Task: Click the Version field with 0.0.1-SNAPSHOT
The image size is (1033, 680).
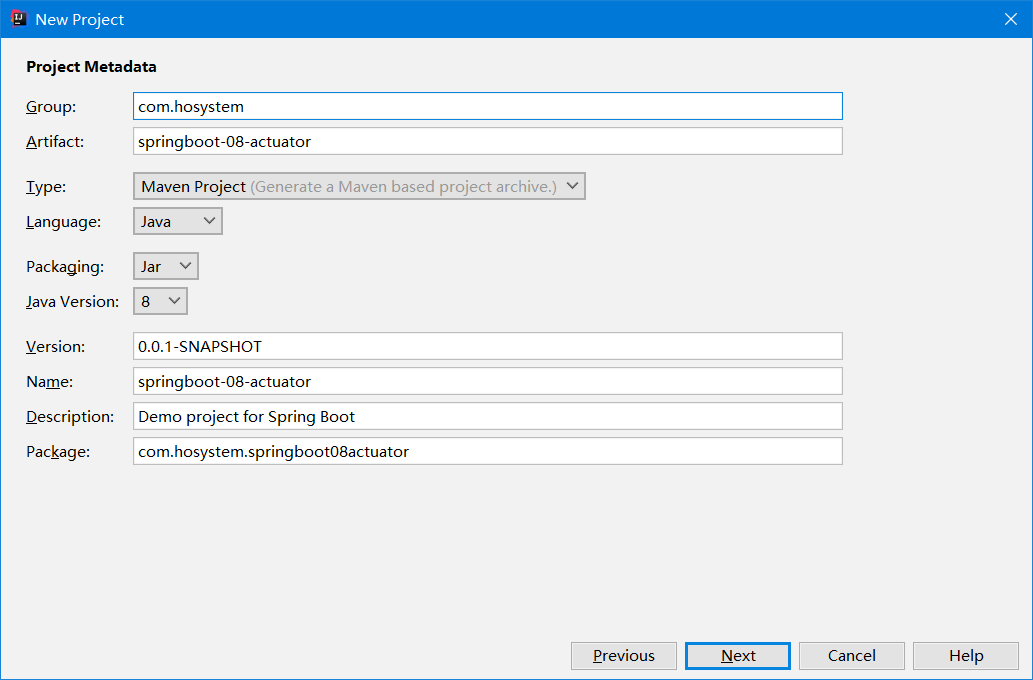Action: pos(488,346)
